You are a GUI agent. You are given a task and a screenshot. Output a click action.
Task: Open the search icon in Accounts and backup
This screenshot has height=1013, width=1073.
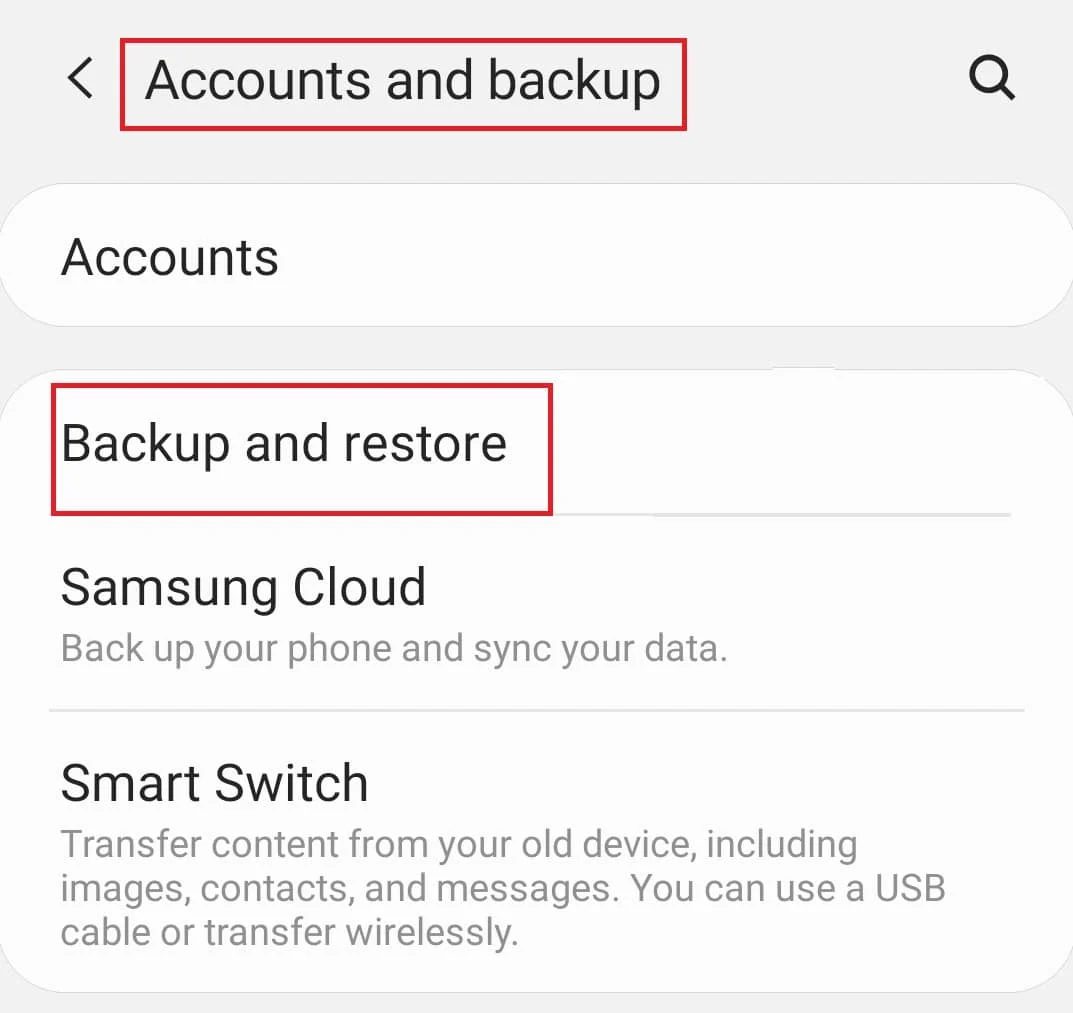pyautogui.click(x=991, y=77)
